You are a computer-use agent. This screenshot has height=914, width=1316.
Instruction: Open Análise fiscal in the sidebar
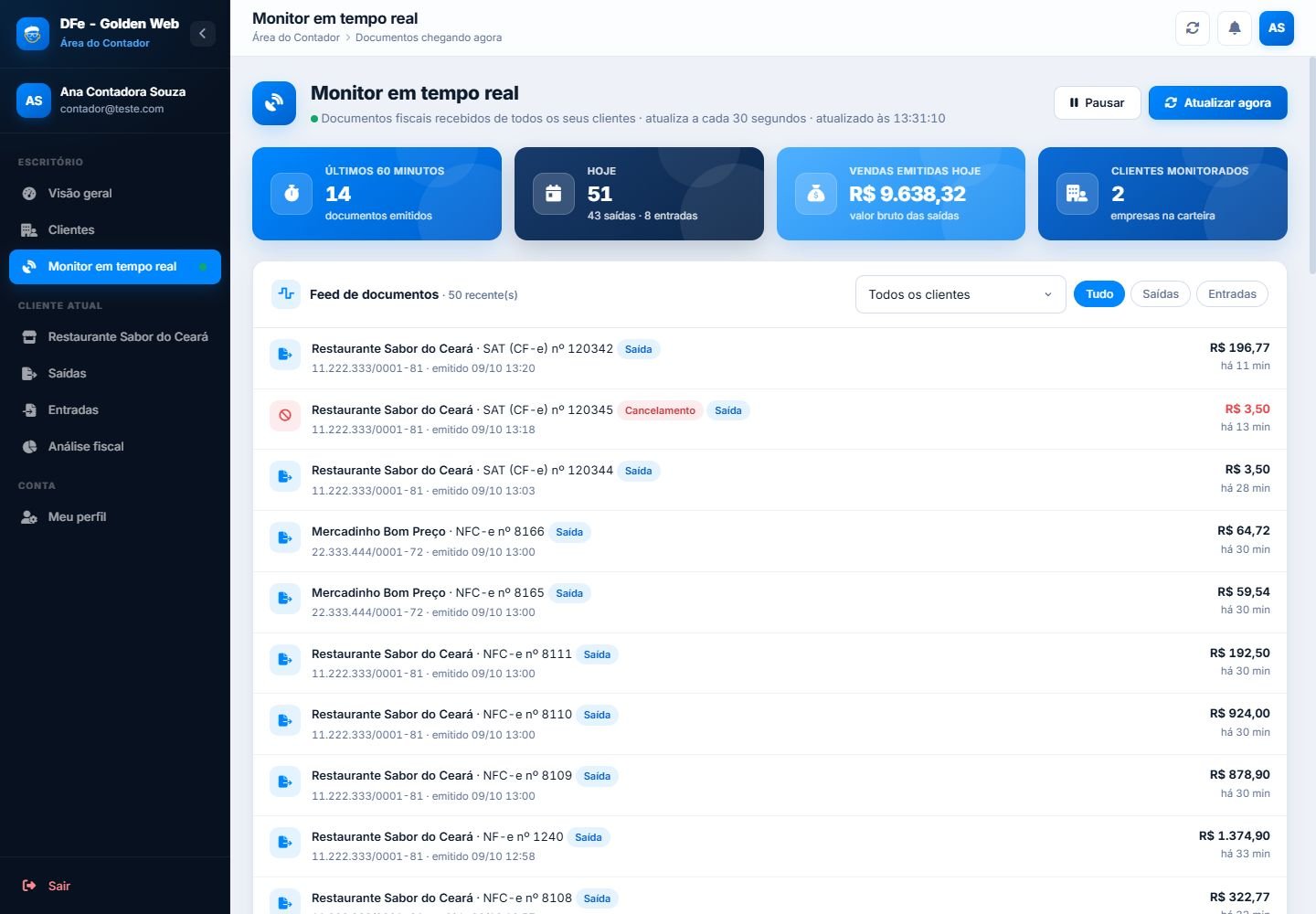click(115, 446)
